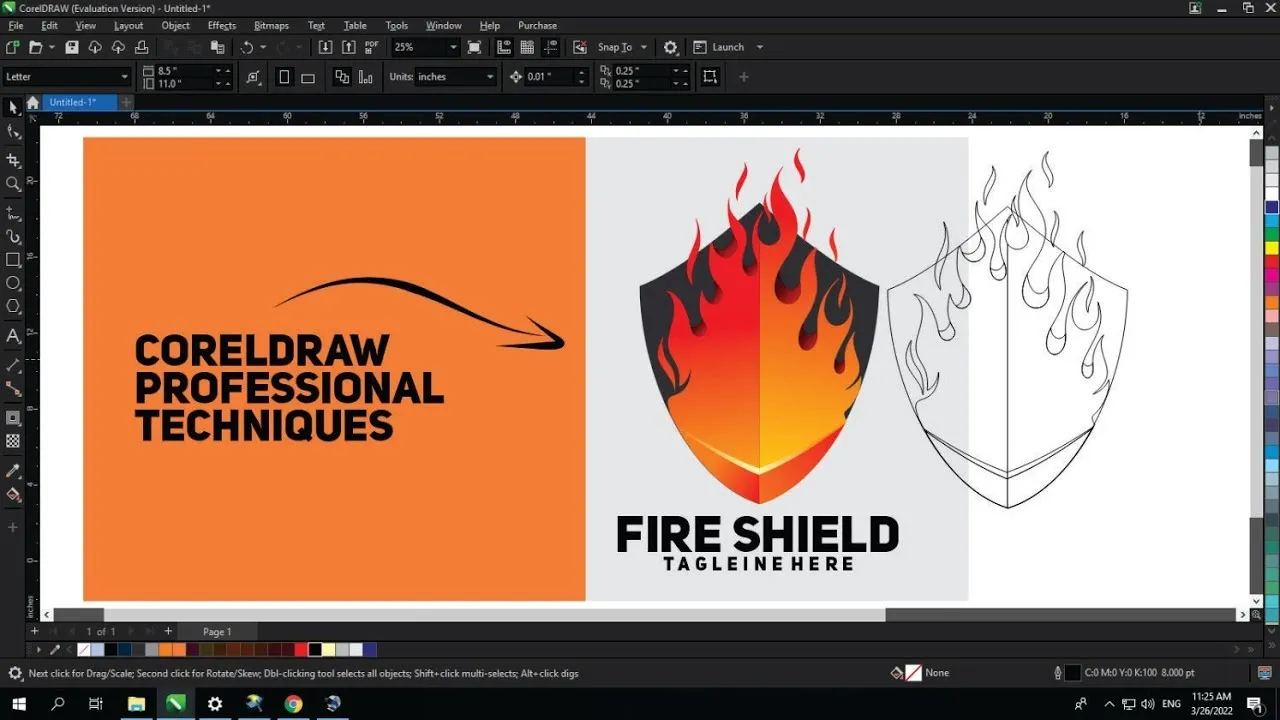This screenshot has width=1280, height=720.
Task: Select the Artistic Media tool
Action: click(x=13, y=237)
